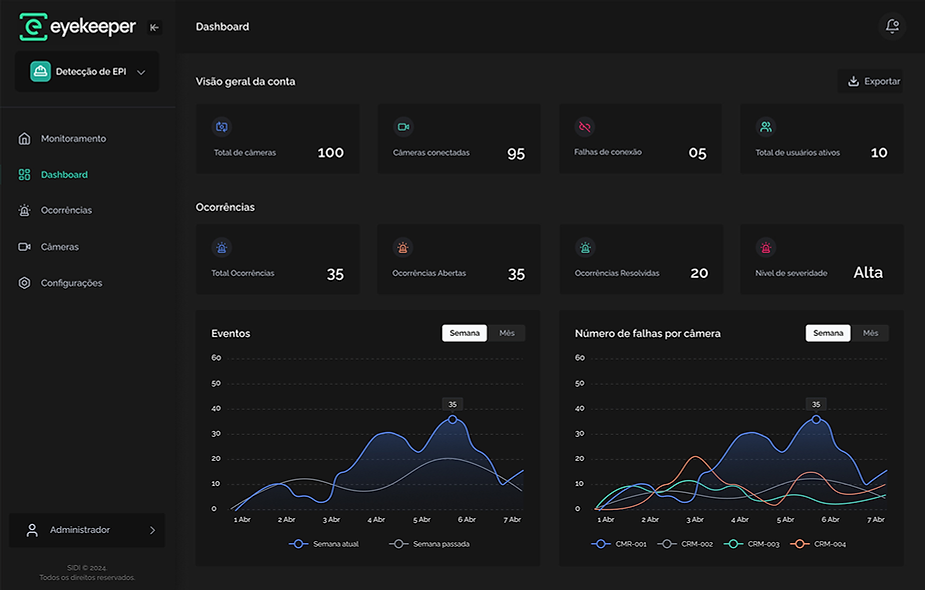Screen dimensions: 925x590
Task: Click the Ocorrências Abertas siren icon
Action: point(403,248)
